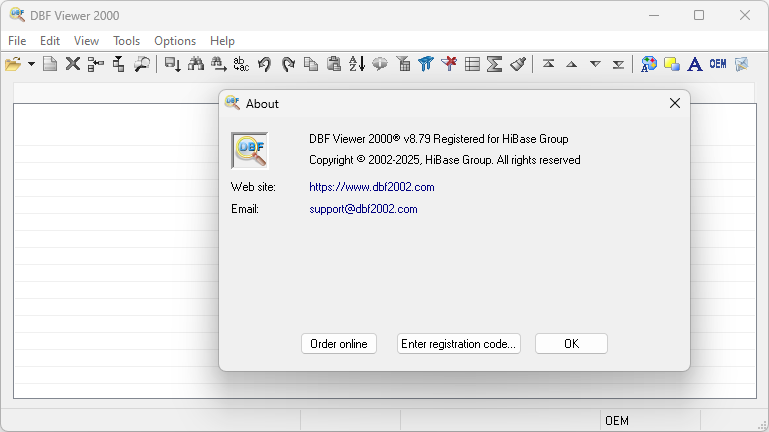The image size is (769, 432).
Task: Click the magnifying glass preview icon
Action: 142,64
